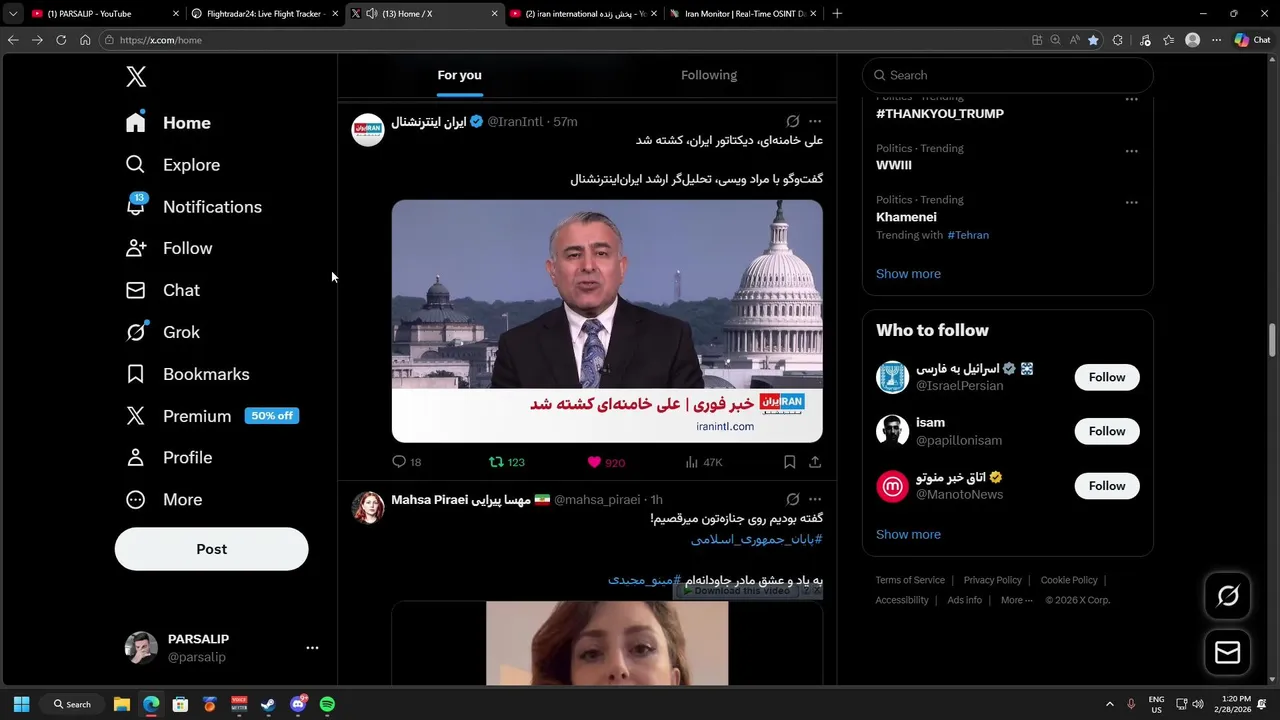Screen dimensions: 1280x720
Task: Open Privacy Policy link
Action: pyautogui.click(x=992, y=580)
